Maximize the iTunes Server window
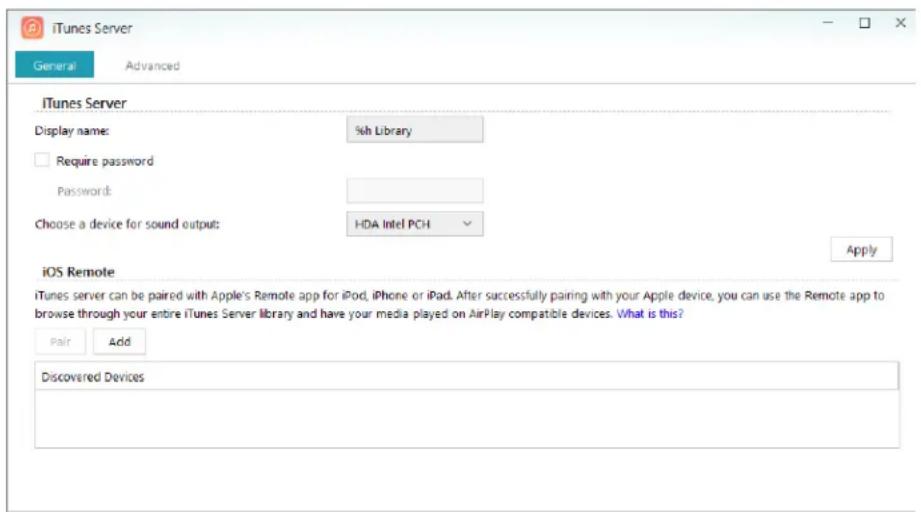Image resolution: width=921 pixels, height=512 pixels. 865,23
